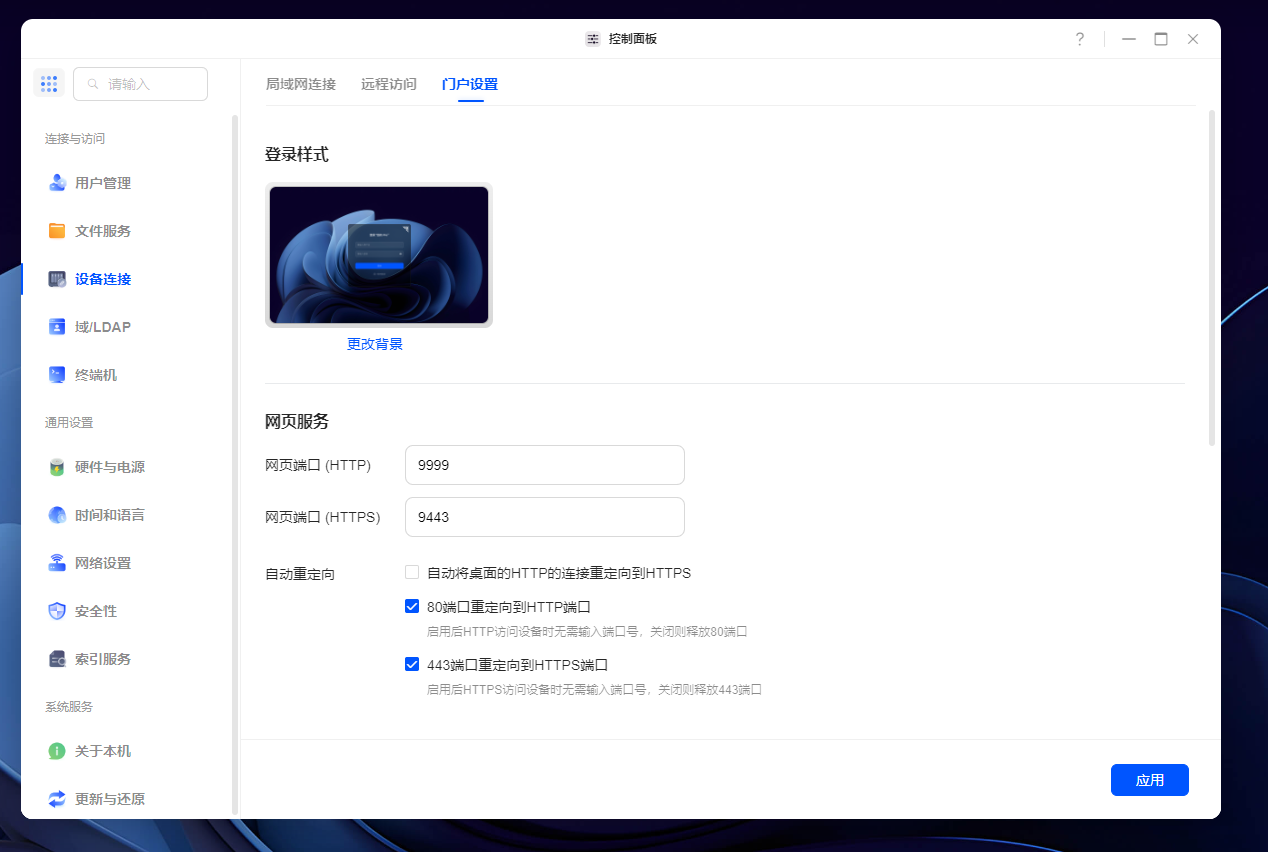Switch to 局域网连接 tab
The width and height of the screenshot is (1268, 852).
[301, 84]
